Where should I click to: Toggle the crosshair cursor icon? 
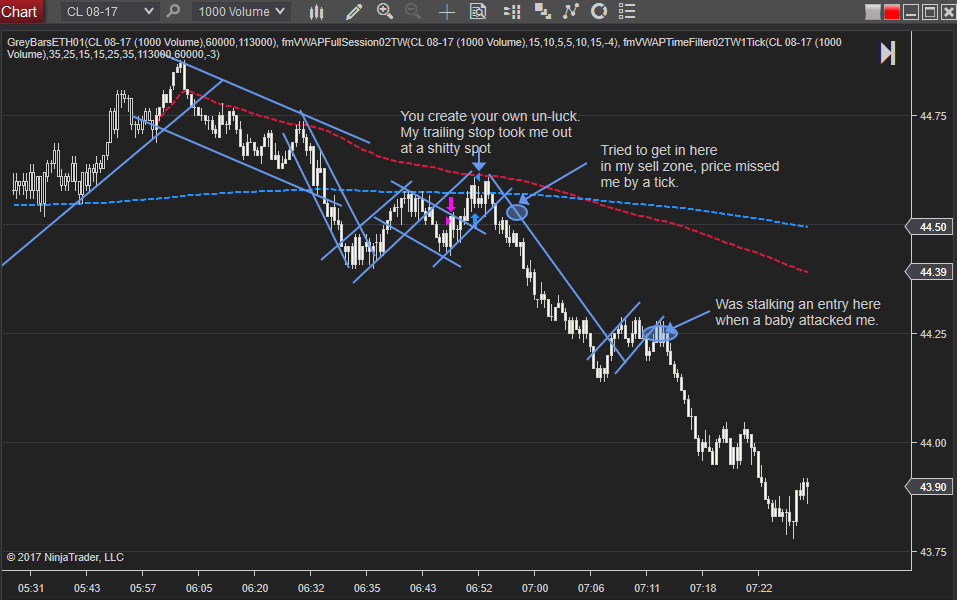pyautogui.click(x=446, y=11)
